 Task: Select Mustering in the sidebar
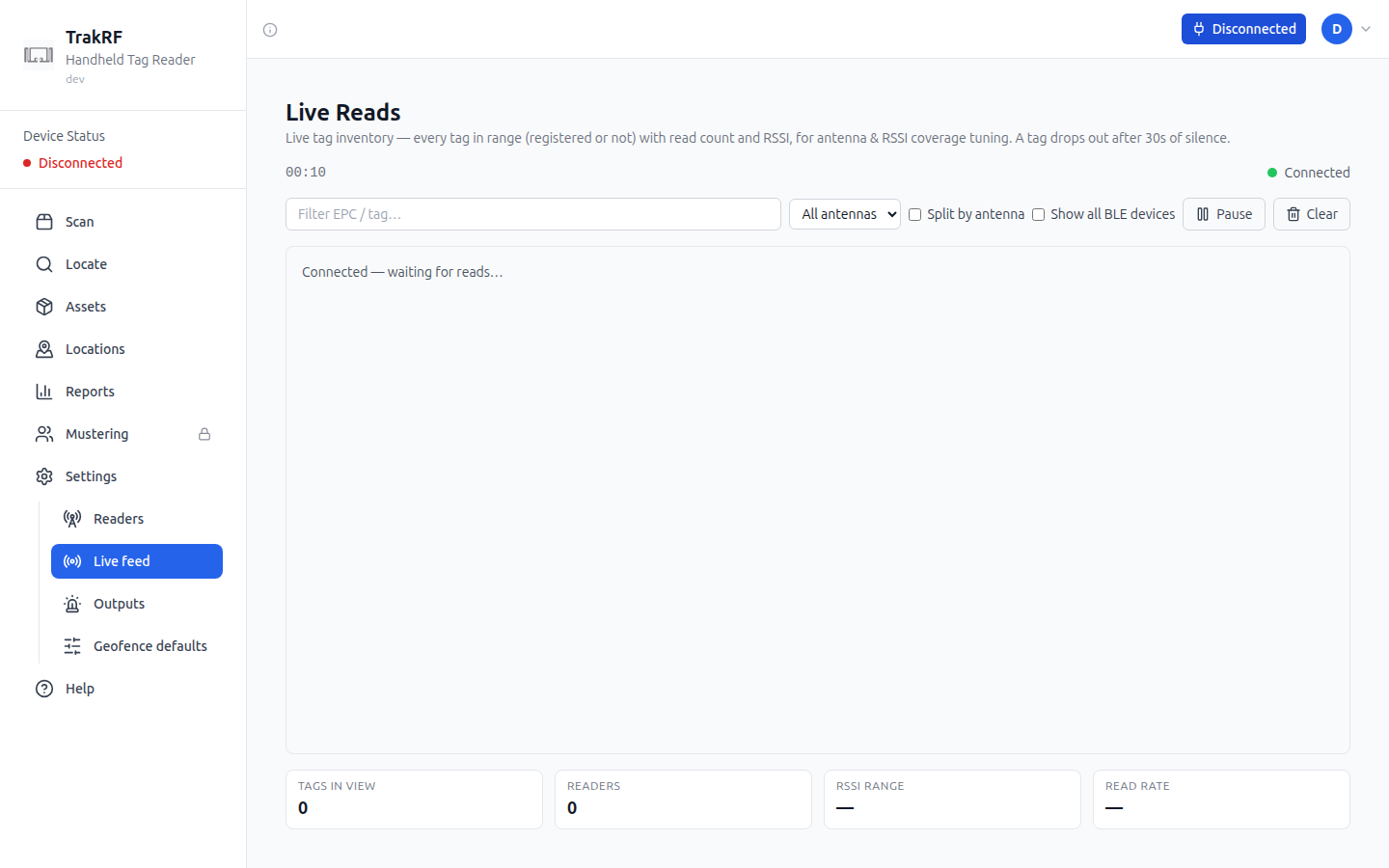(123, 434)
